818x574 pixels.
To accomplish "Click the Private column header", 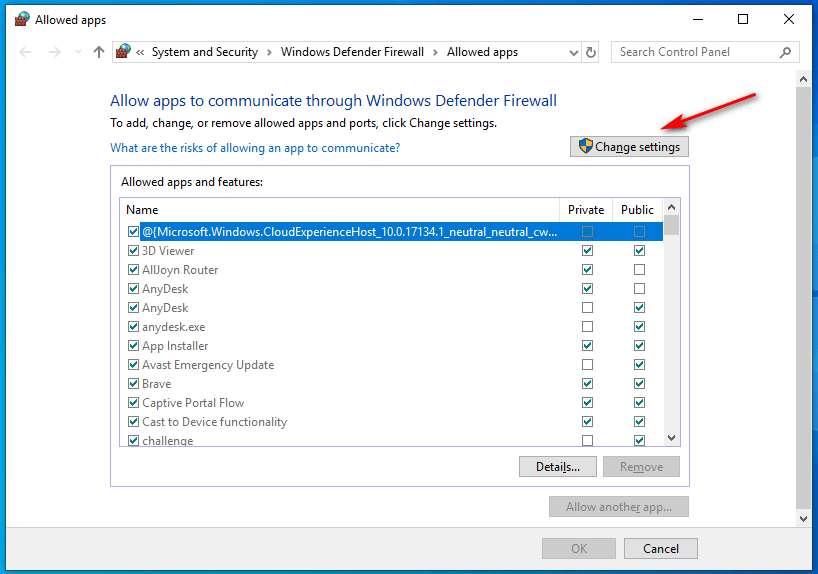I will coord(586,210).
